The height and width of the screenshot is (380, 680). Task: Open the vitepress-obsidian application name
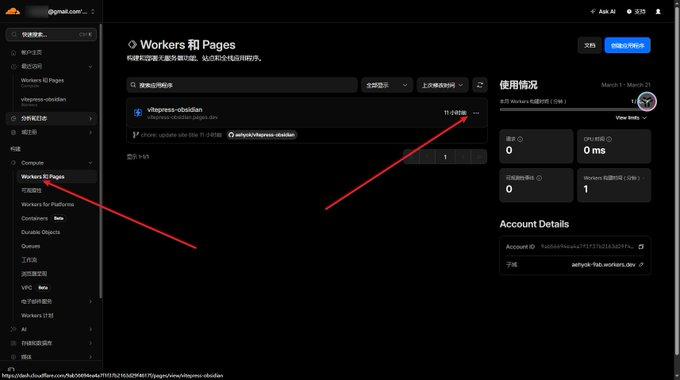pyautogui.click(x=174, y=110)
